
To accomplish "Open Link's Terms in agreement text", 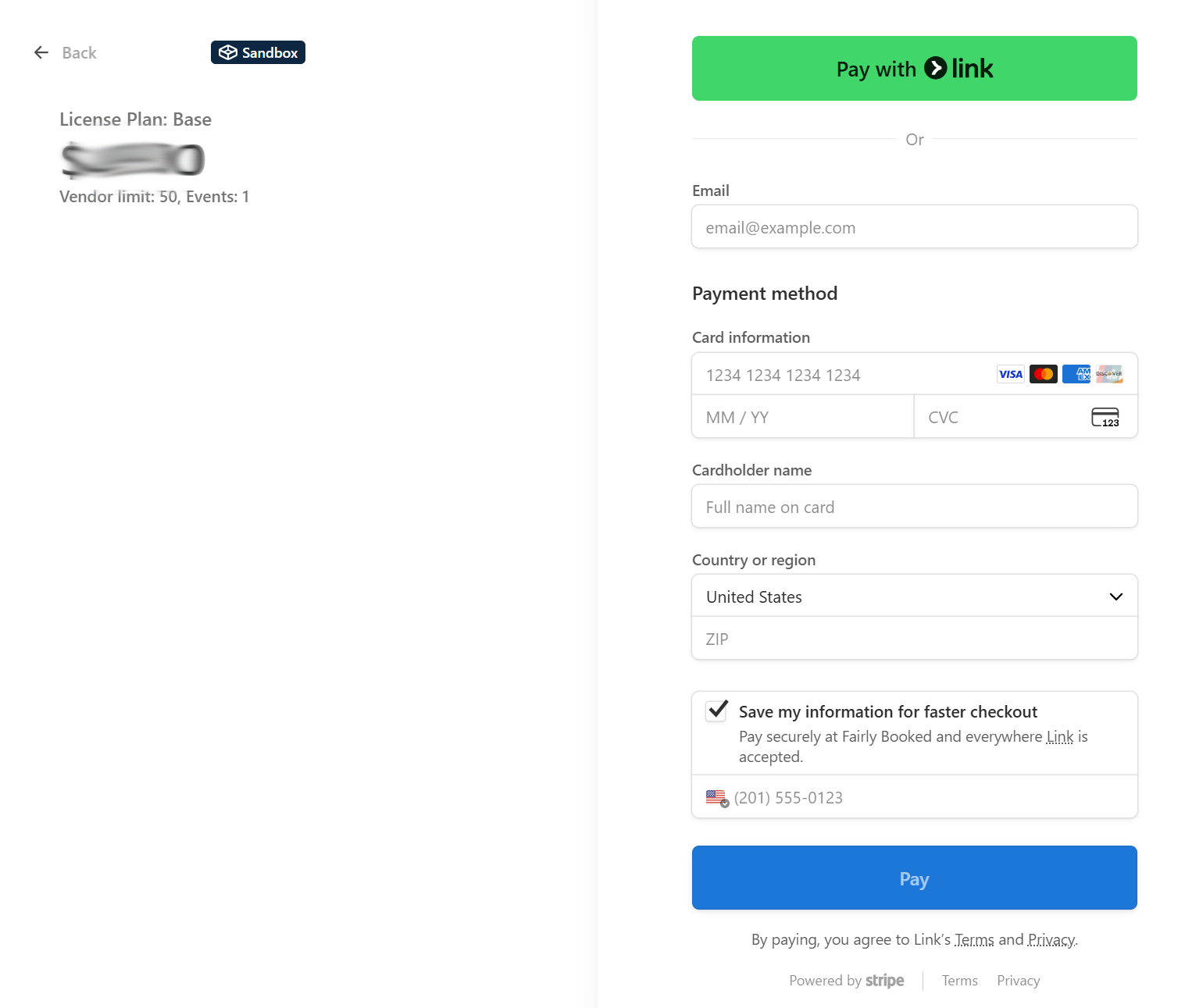I will click(x=974, y=940).
